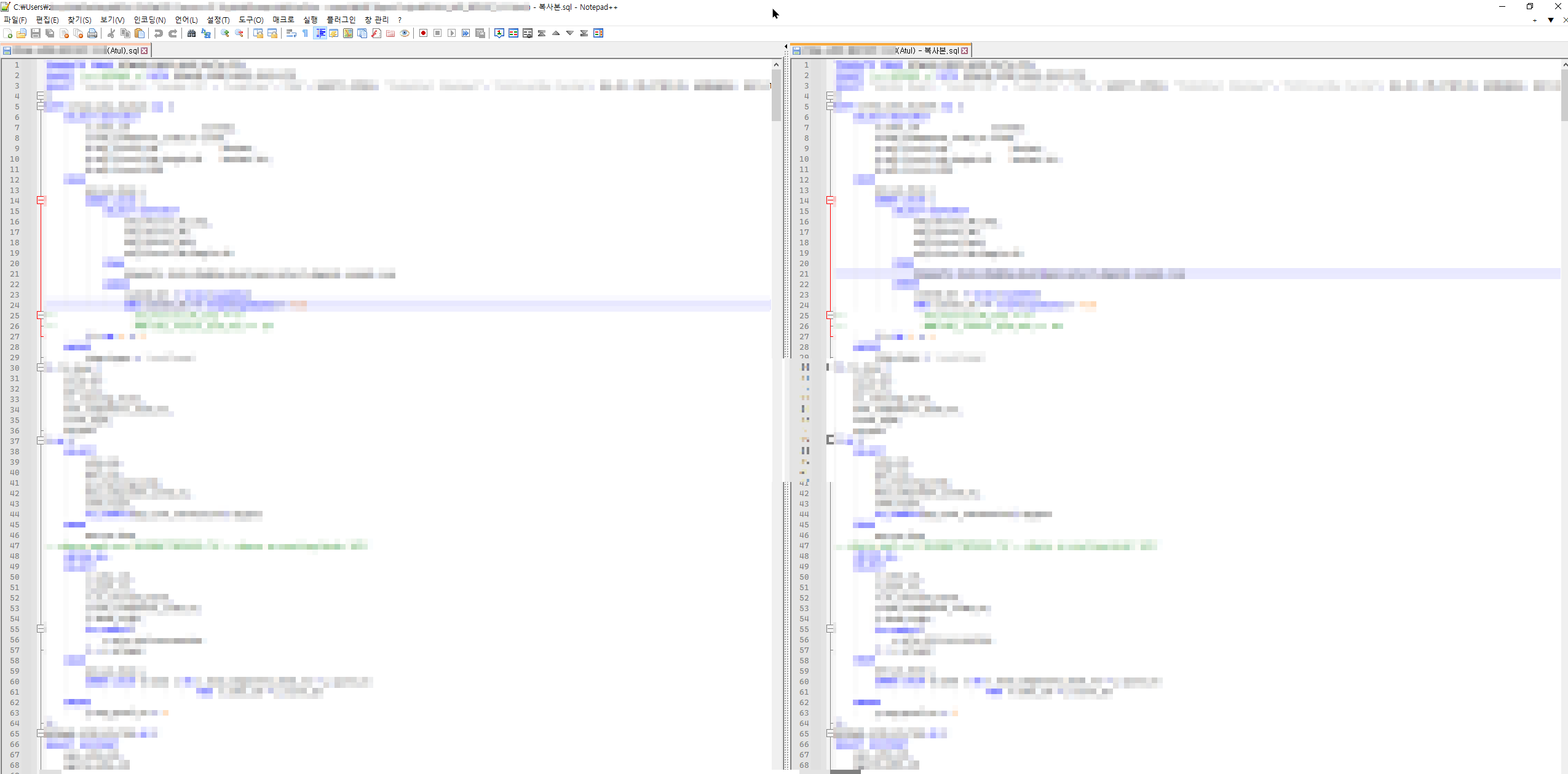Click the Undo arrow icon
This screenshot has height=774, width=1568.
(159, 33)
